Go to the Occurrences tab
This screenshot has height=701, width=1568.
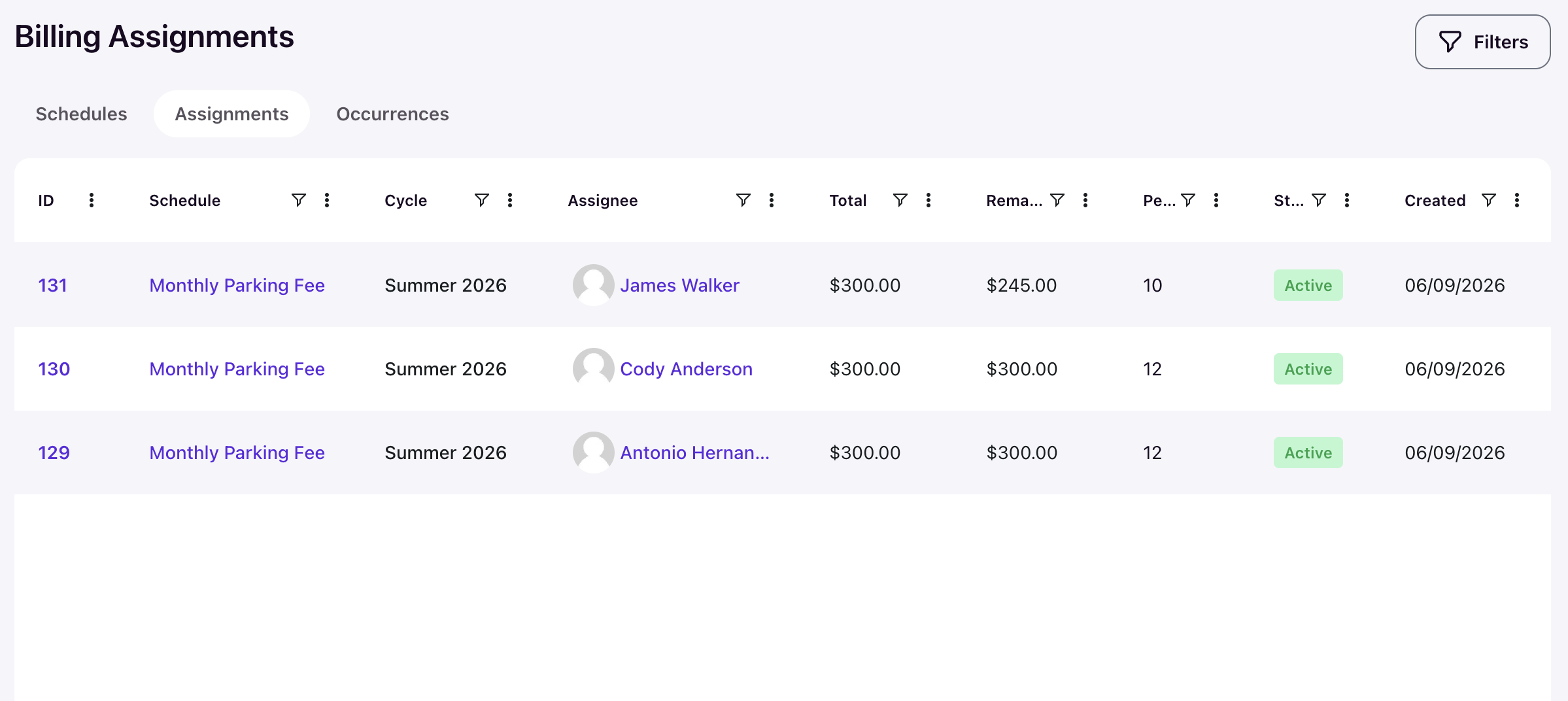[392, 114]
